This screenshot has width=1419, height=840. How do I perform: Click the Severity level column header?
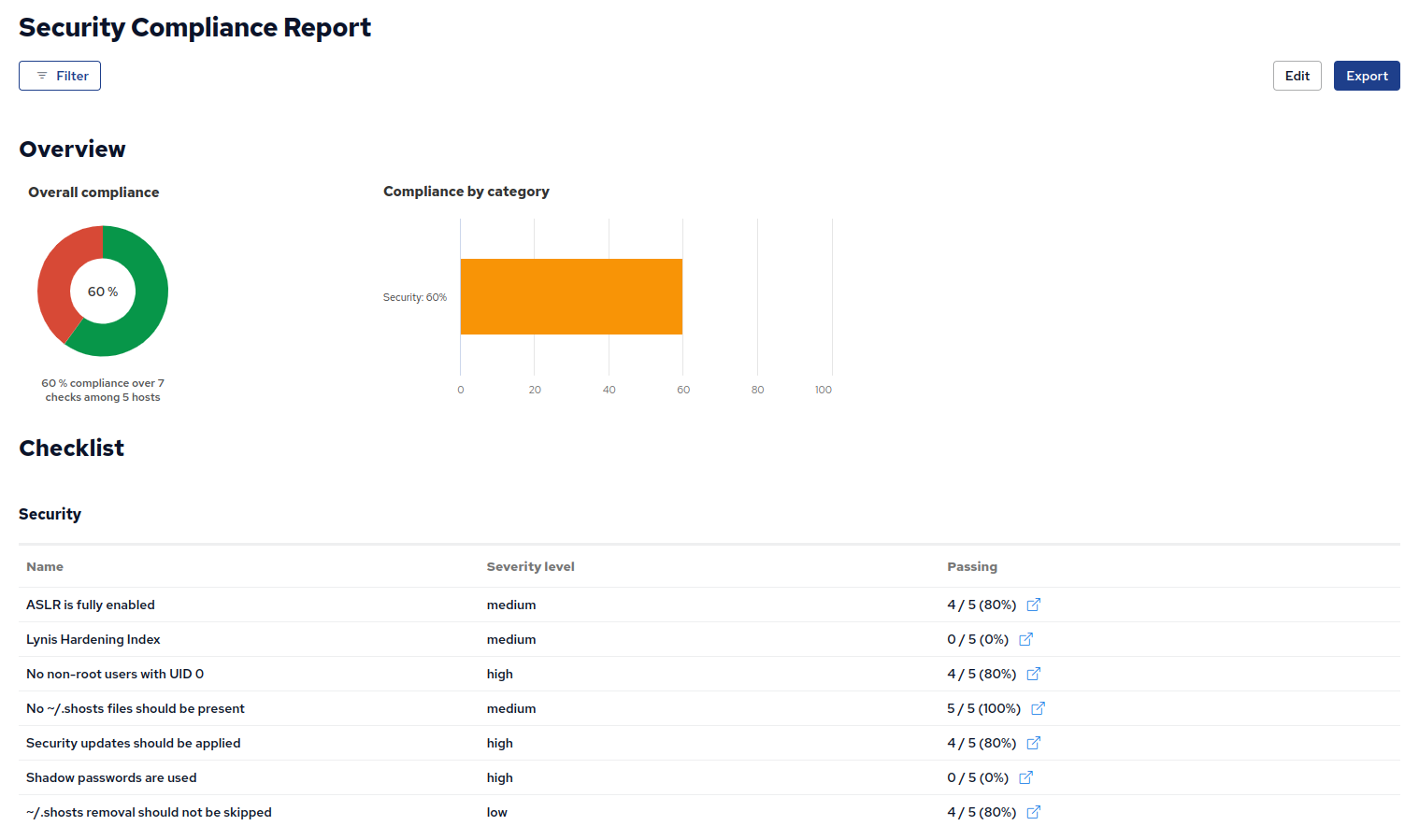[530, 566]
